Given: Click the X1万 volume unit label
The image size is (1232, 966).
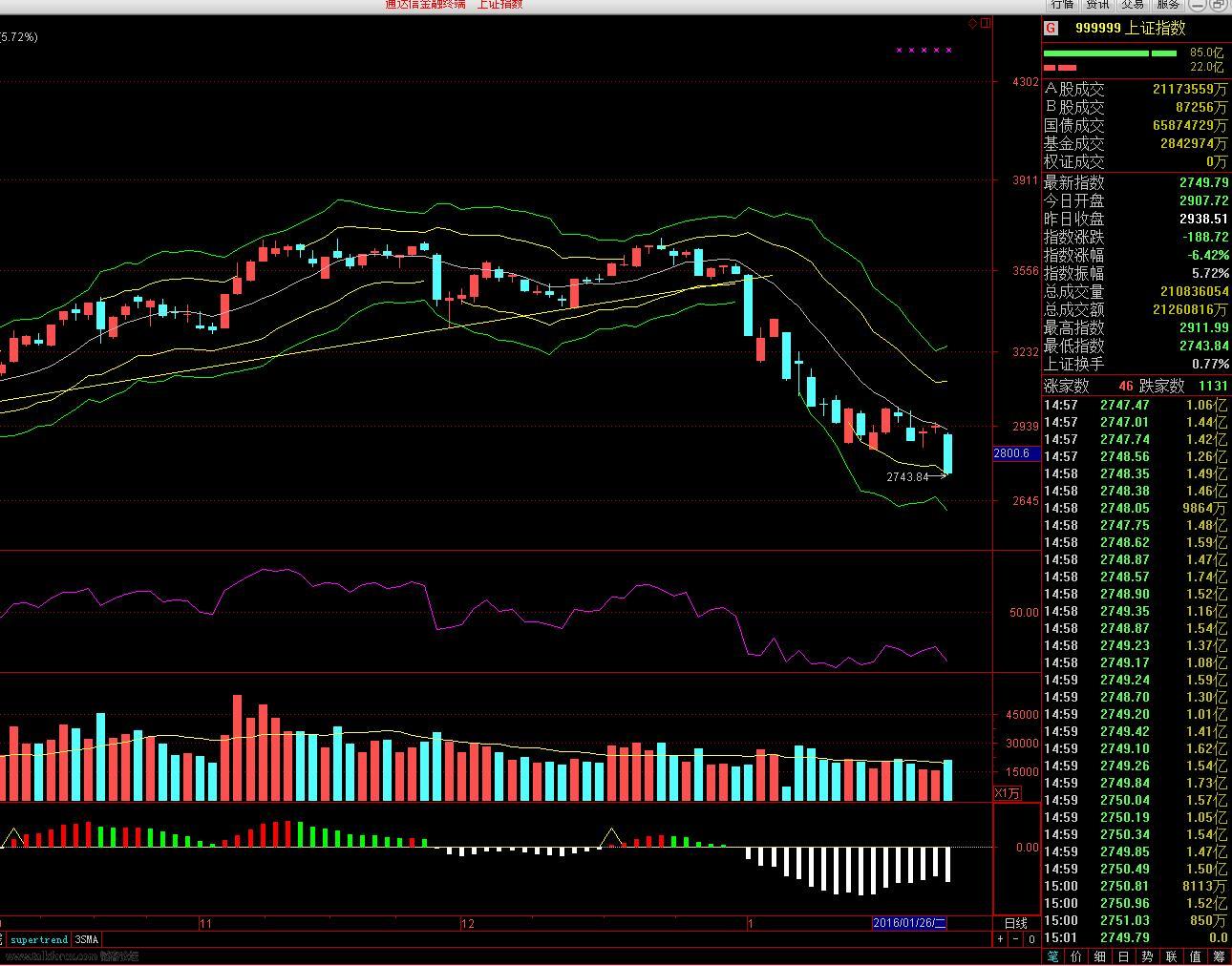Looking at the screenshot, I should pyautogui.click(x=1008, y=793).
